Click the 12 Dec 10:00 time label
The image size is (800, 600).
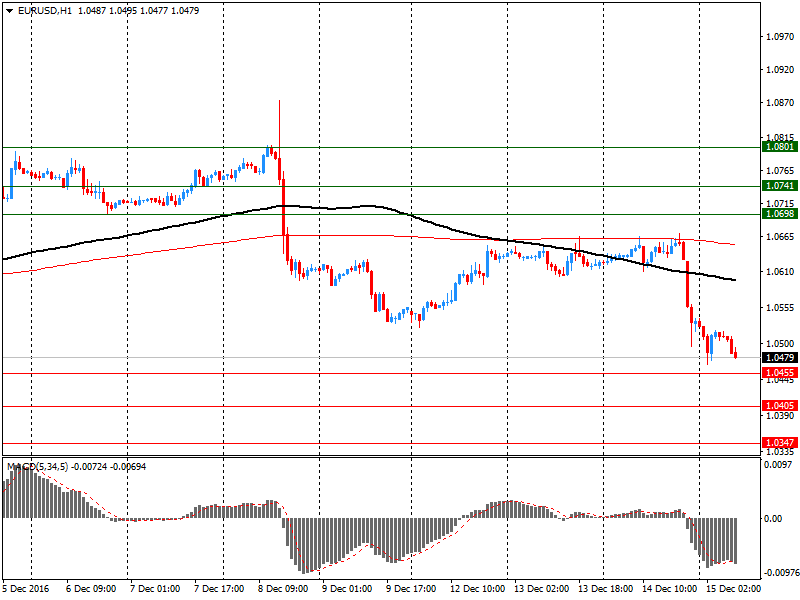[x=478, y=589]
